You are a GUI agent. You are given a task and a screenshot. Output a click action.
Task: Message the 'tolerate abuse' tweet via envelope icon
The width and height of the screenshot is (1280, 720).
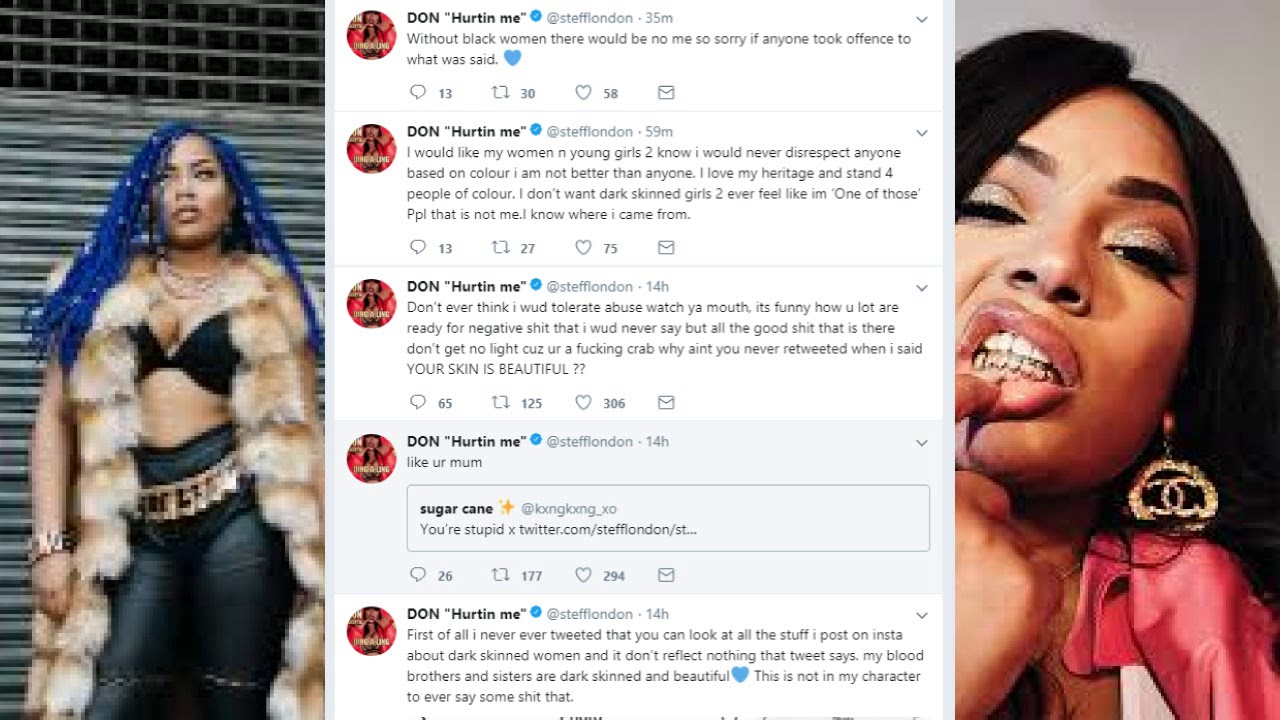[666, 403]
